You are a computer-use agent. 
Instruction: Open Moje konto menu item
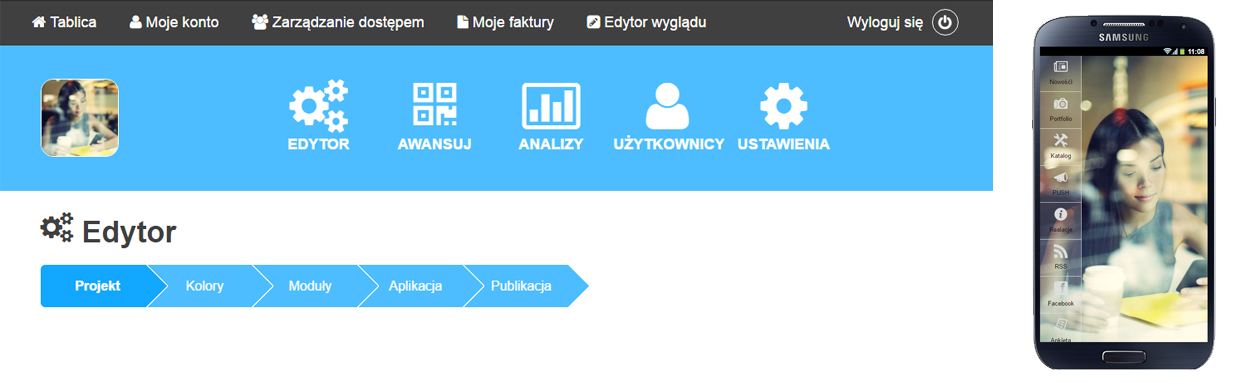click(x=174, y=22)
